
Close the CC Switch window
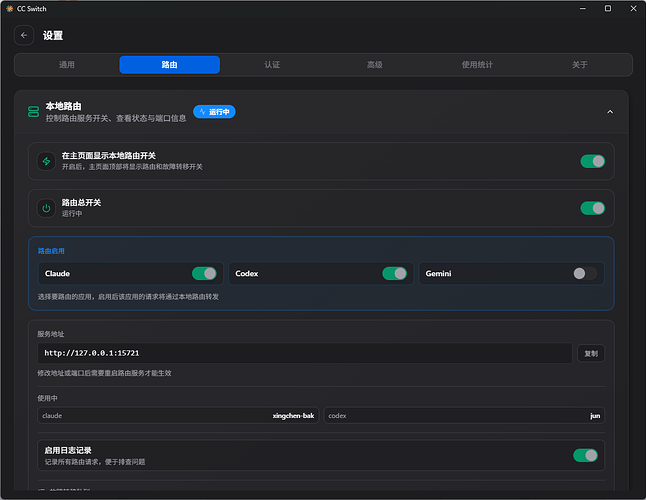point(633,9)
